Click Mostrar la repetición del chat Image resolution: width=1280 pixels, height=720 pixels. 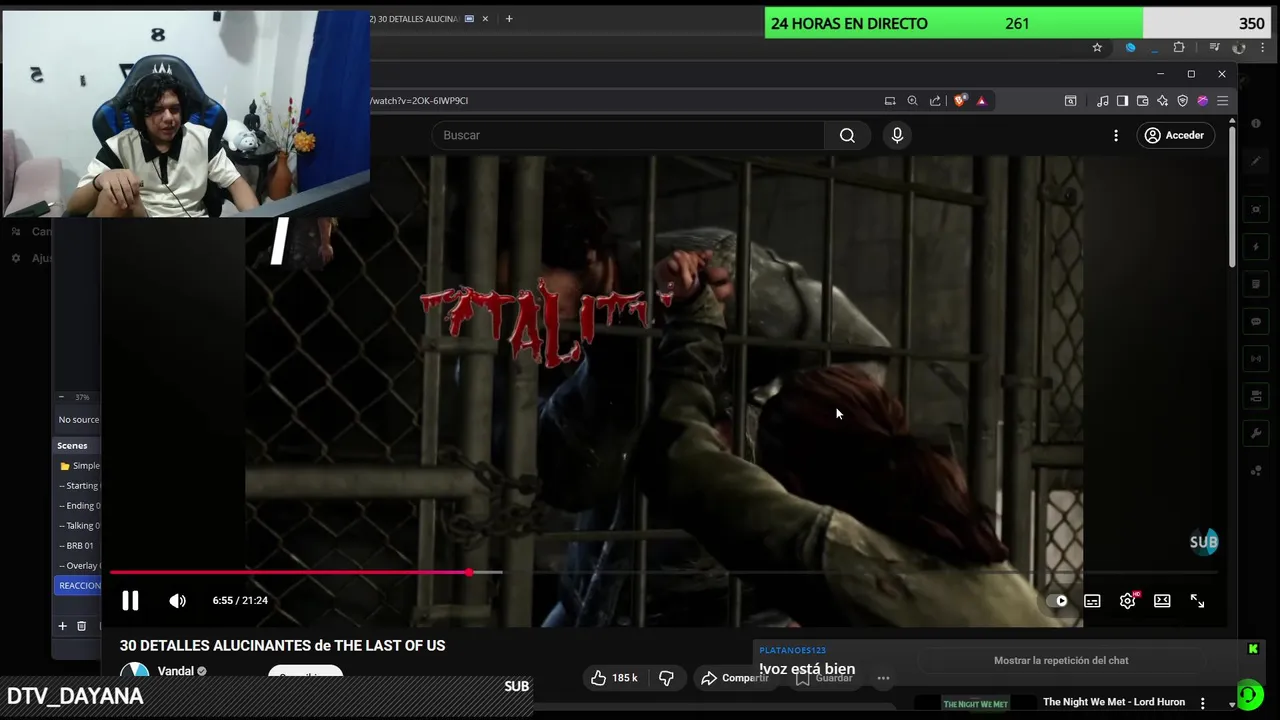pos(1061,660)
